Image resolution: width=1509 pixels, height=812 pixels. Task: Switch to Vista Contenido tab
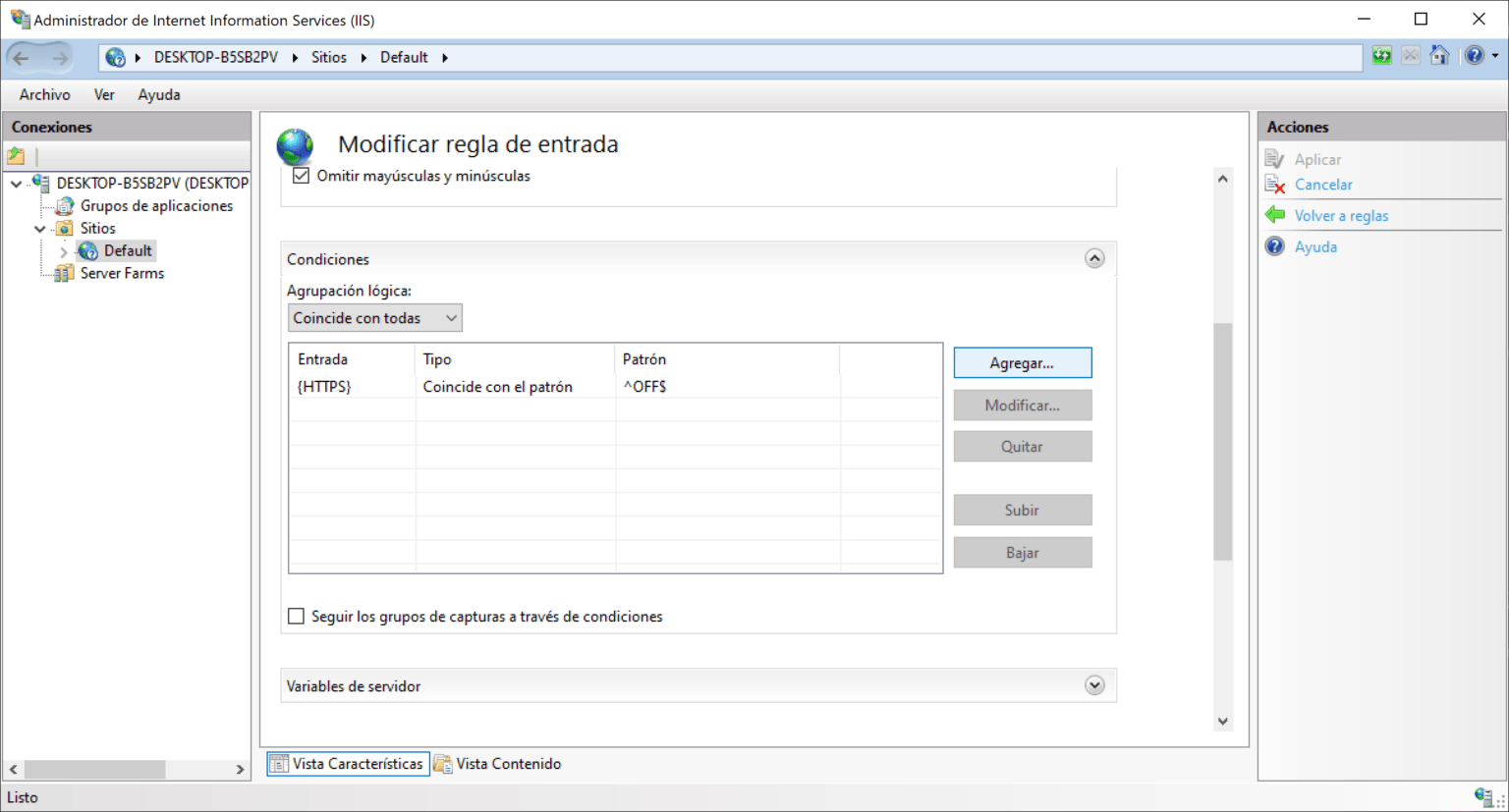tap(498, 764)
